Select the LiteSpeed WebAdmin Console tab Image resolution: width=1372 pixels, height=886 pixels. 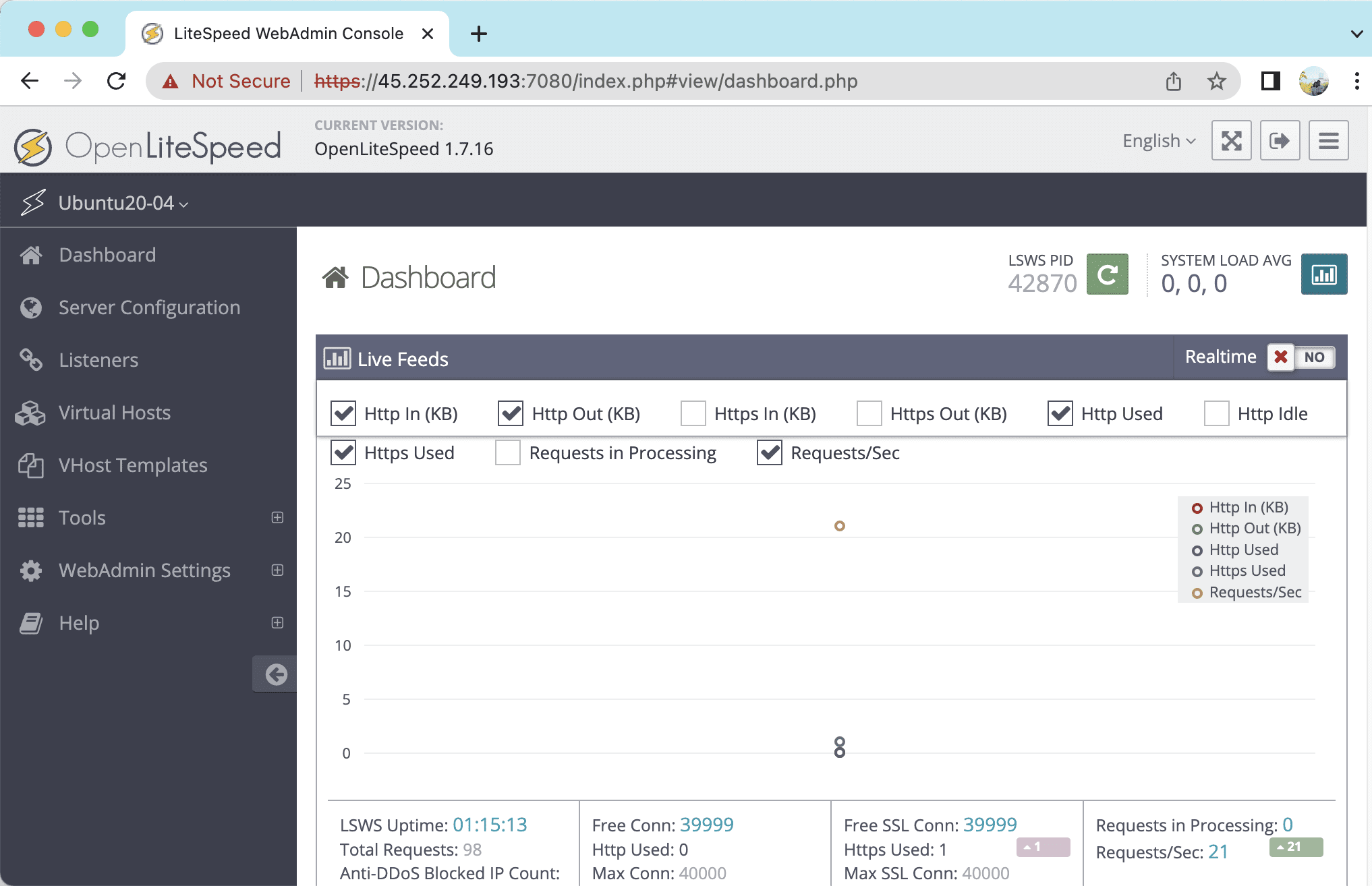click(x=287, y=34)
